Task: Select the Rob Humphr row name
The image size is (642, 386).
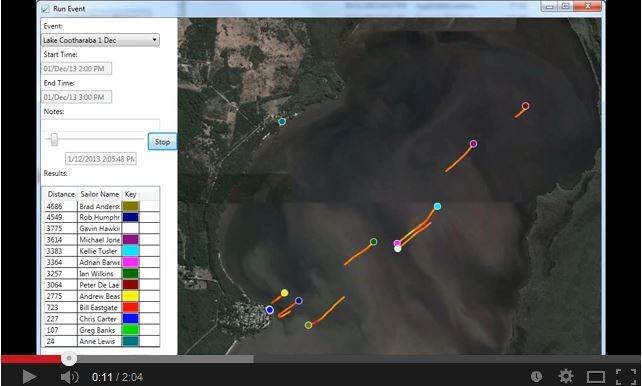Action: [99, 217]
